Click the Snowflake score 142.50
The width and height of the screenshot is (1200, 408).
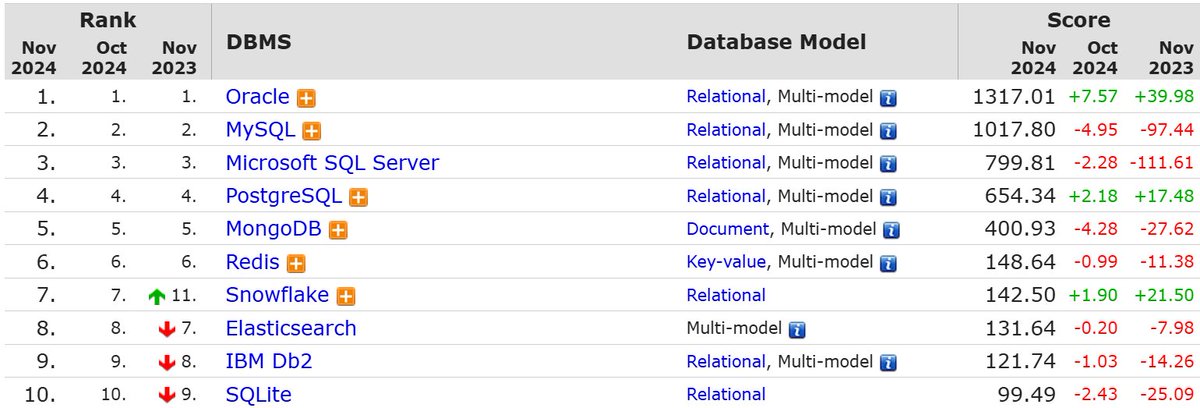(x=1021, y=295)
